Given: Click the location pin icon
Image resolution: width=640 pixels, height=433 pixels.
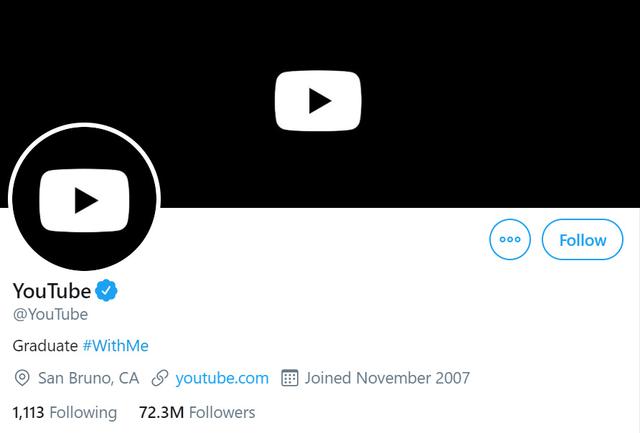Looking at the screenshot, I should tap(22, 378).
